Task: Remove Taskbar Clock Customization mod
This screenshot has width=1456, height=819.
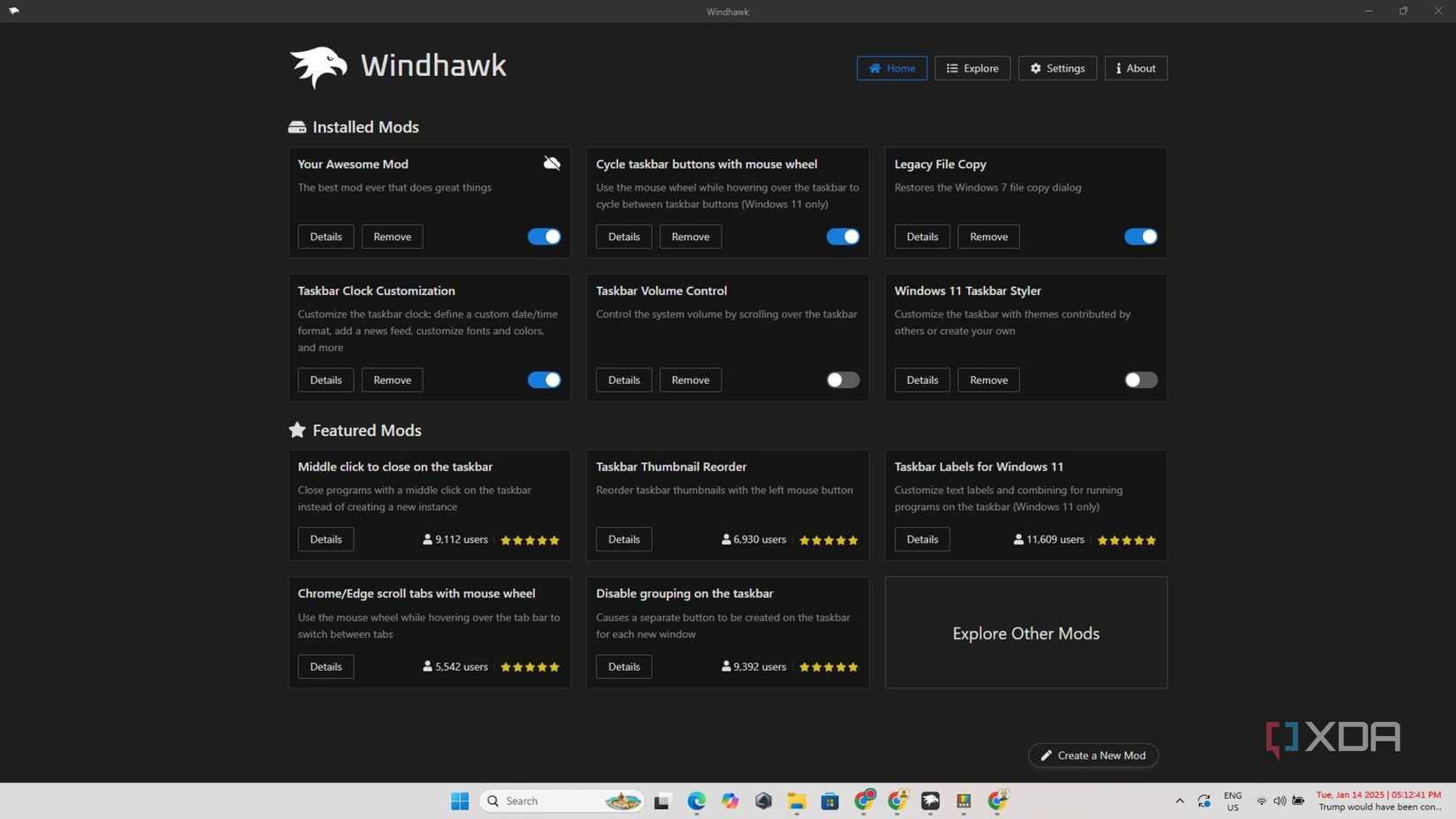Action: point(392,379)
